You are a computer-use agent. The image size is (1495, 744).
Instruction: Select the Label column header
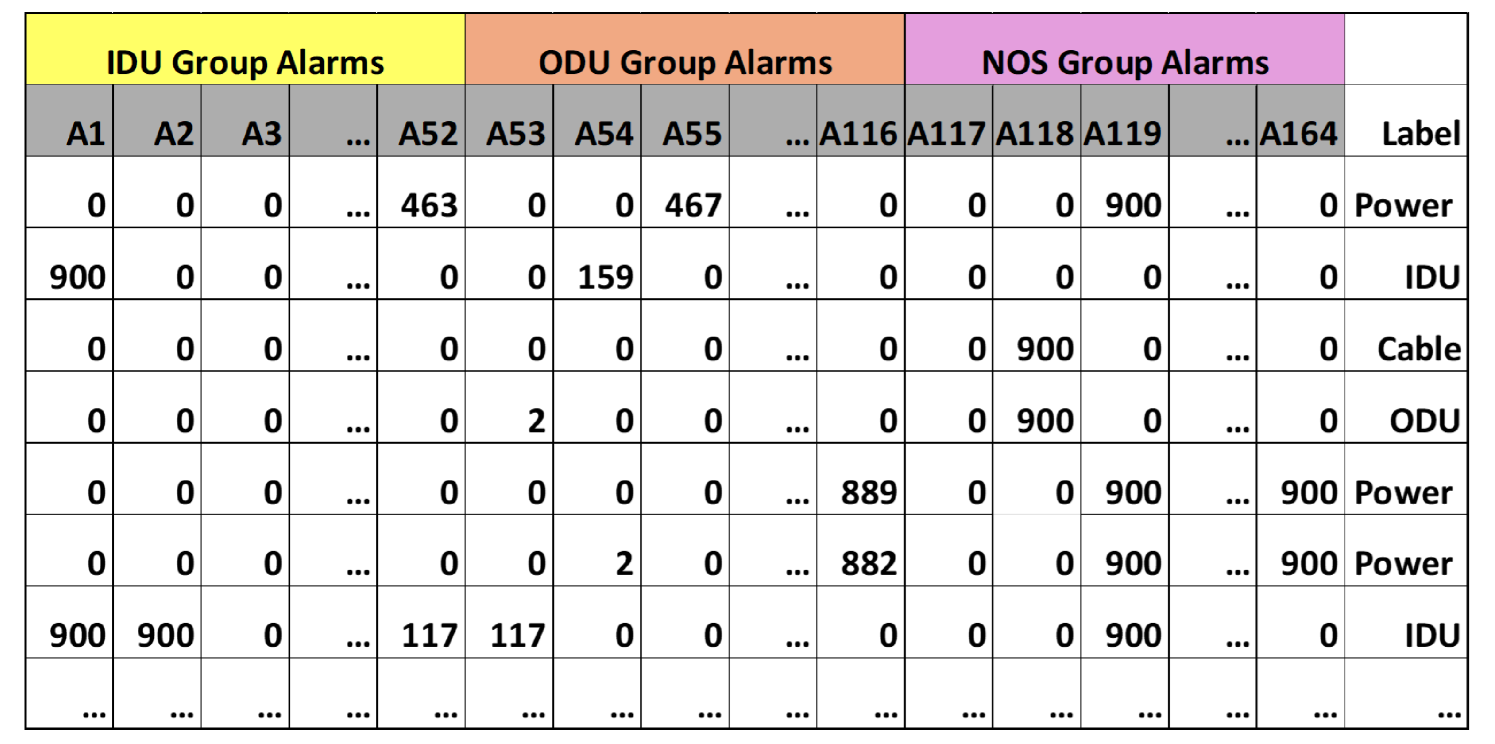1420,134
